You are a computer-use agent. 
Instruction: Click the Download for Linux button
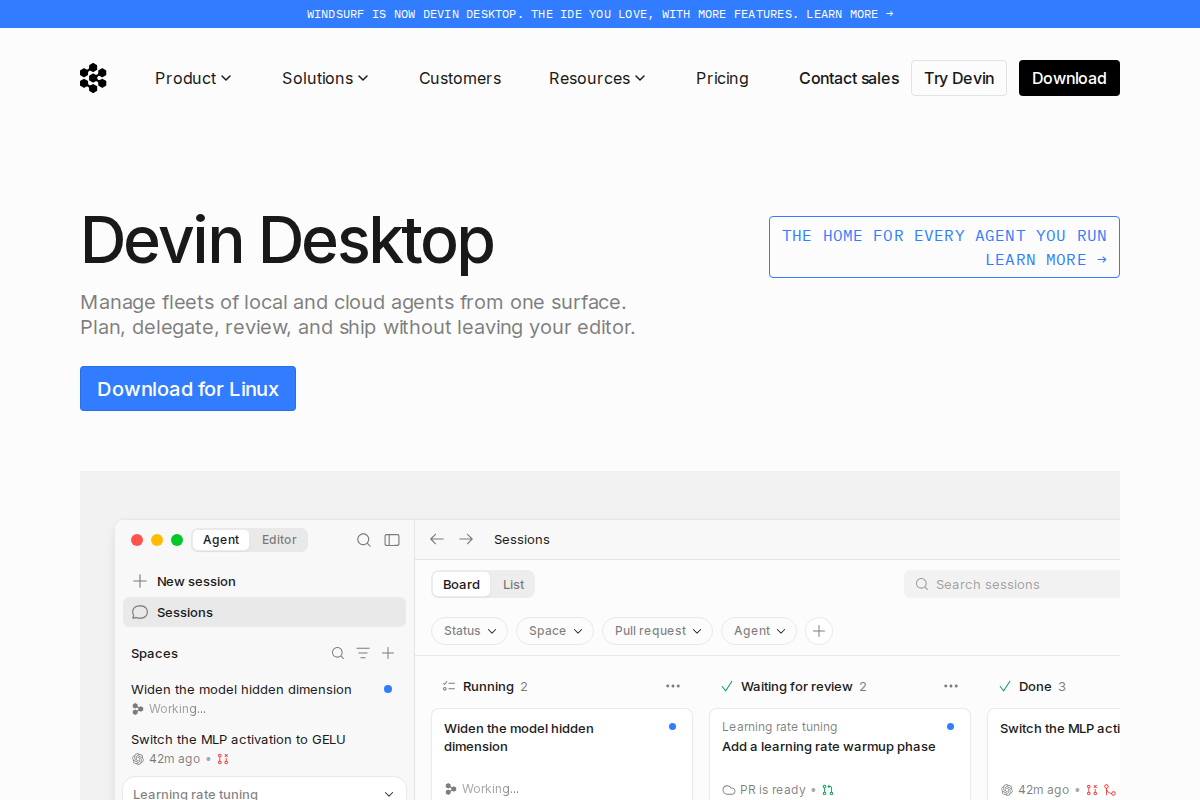pos(188,389)
